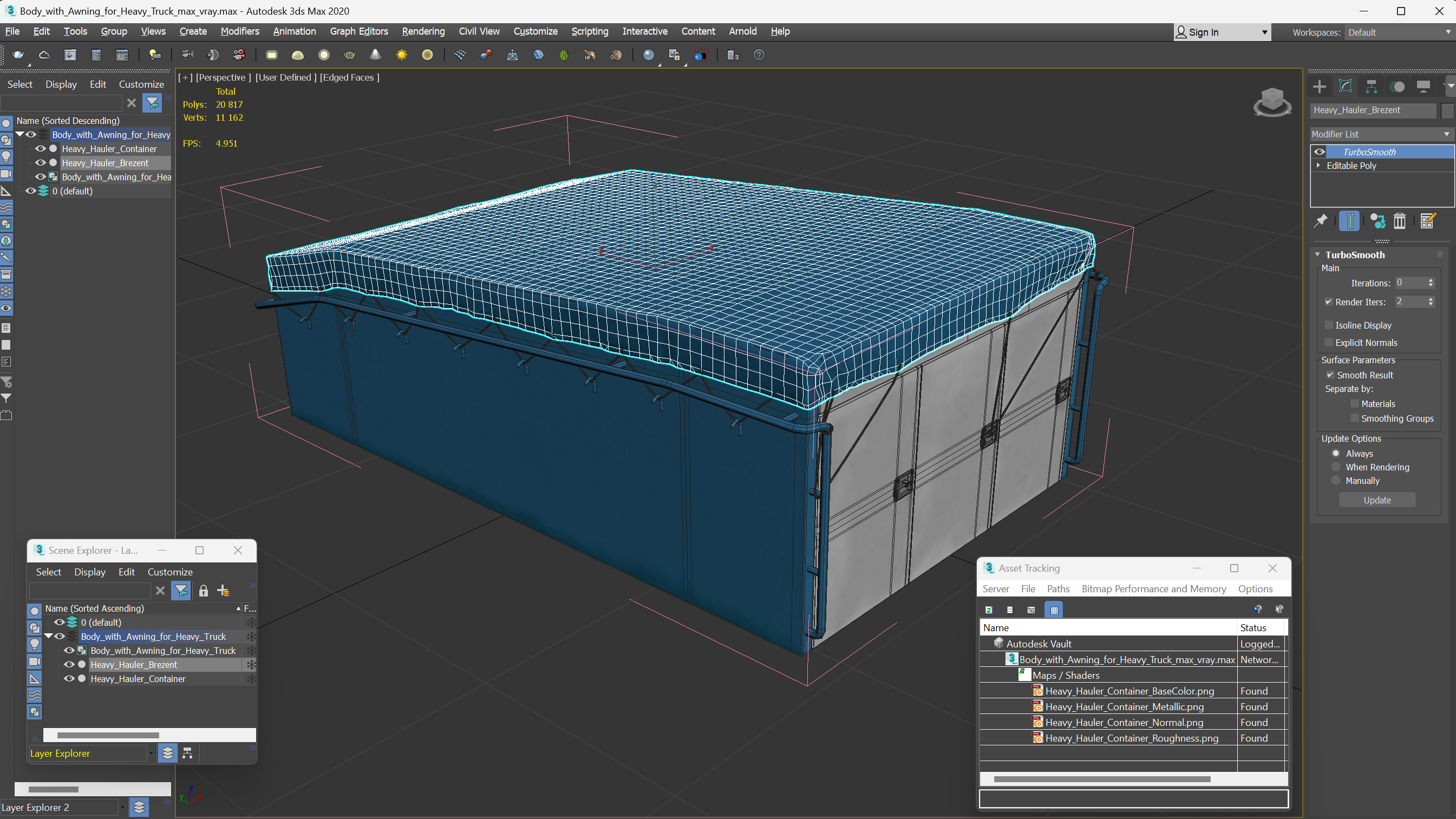Toggle Smooth Result checkbox
The width and height of the screenshot is (1456, 819).
[x=1330, y=375]
